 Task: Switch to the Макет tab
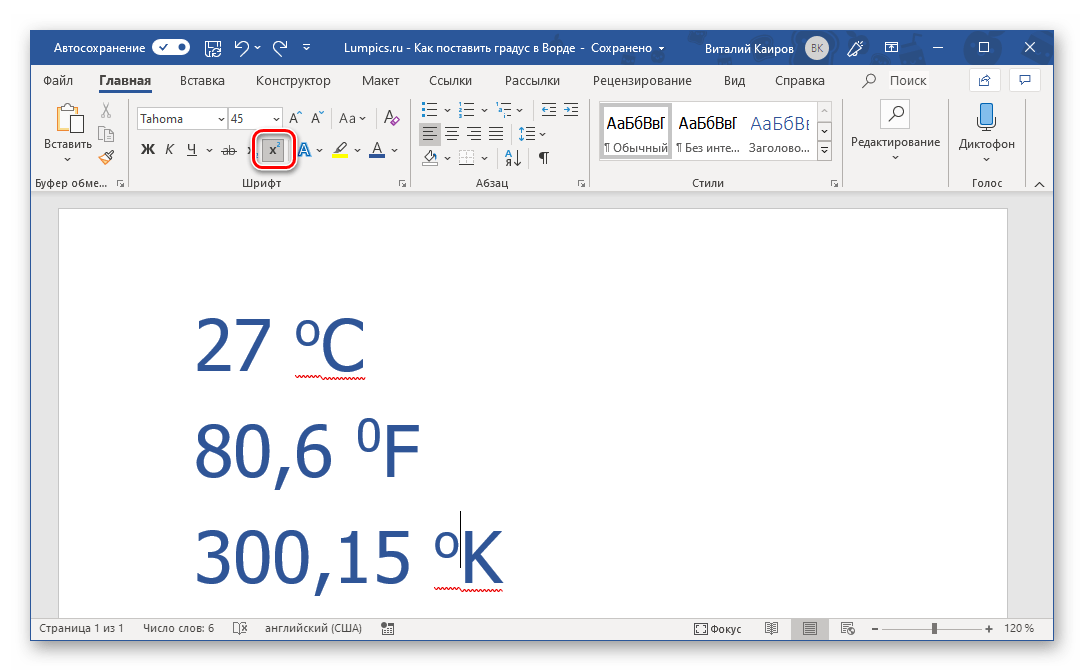380,80
